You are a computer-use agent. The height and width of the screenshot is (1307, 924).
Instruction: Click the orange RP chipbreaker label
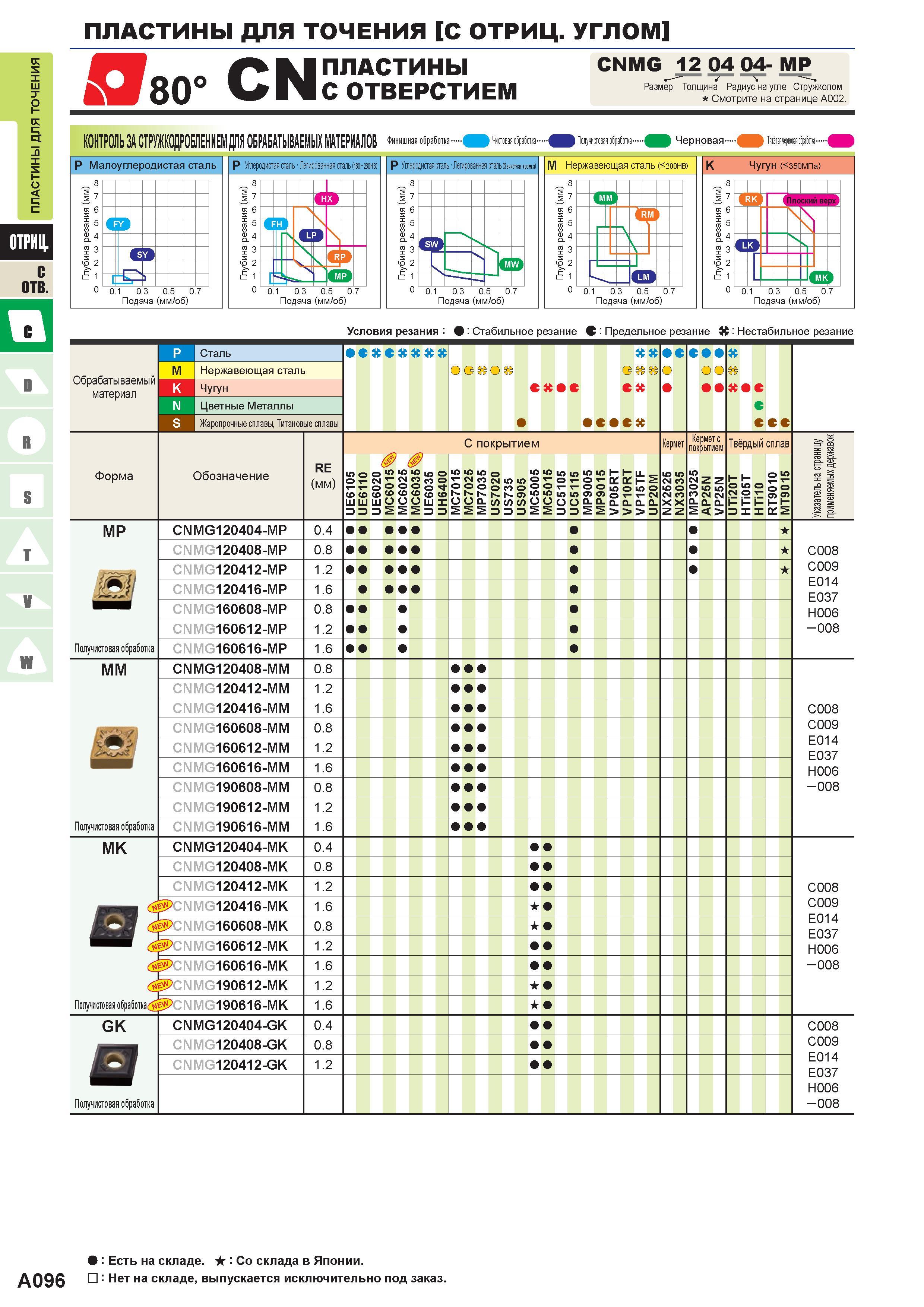pos(339,257)
